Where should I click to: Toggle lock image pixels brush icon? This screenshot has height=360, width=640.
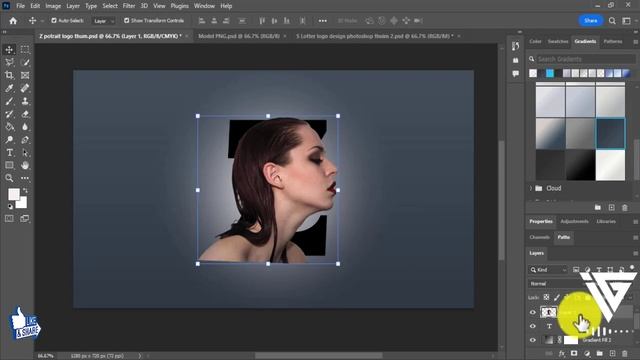click(557, 298)
